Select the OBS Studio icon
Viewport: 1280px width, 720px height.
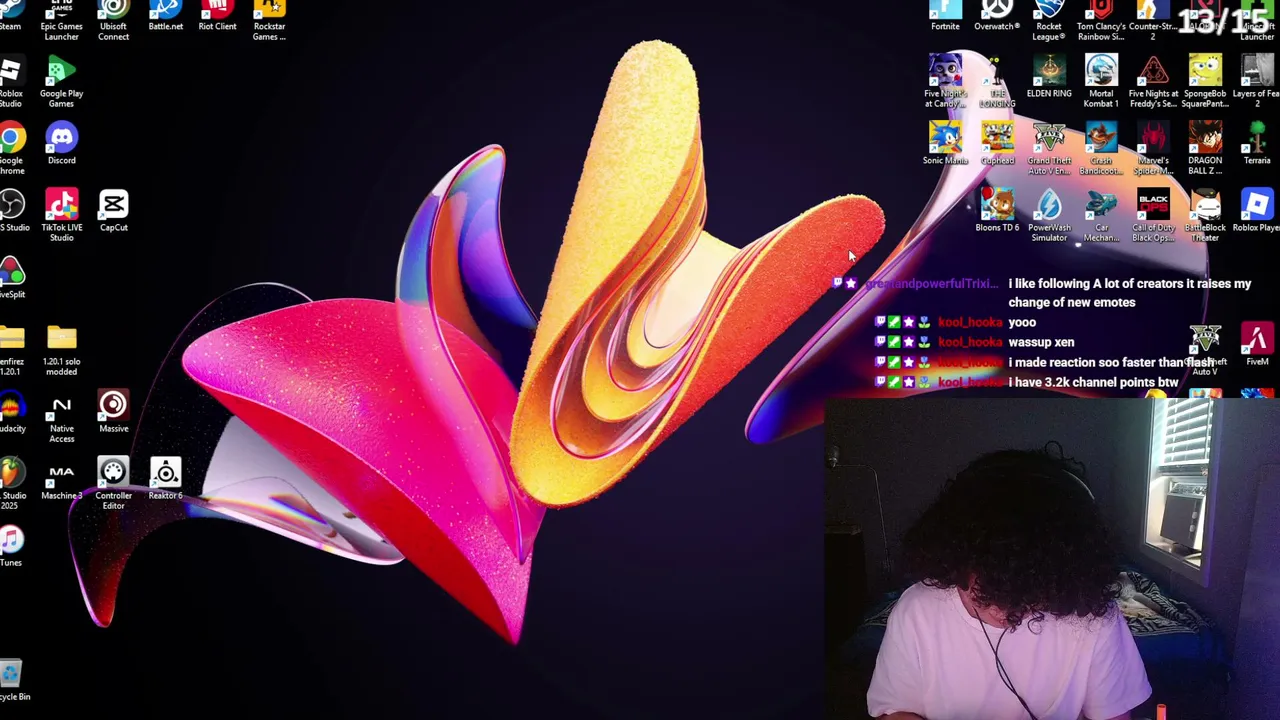point(12,212)
